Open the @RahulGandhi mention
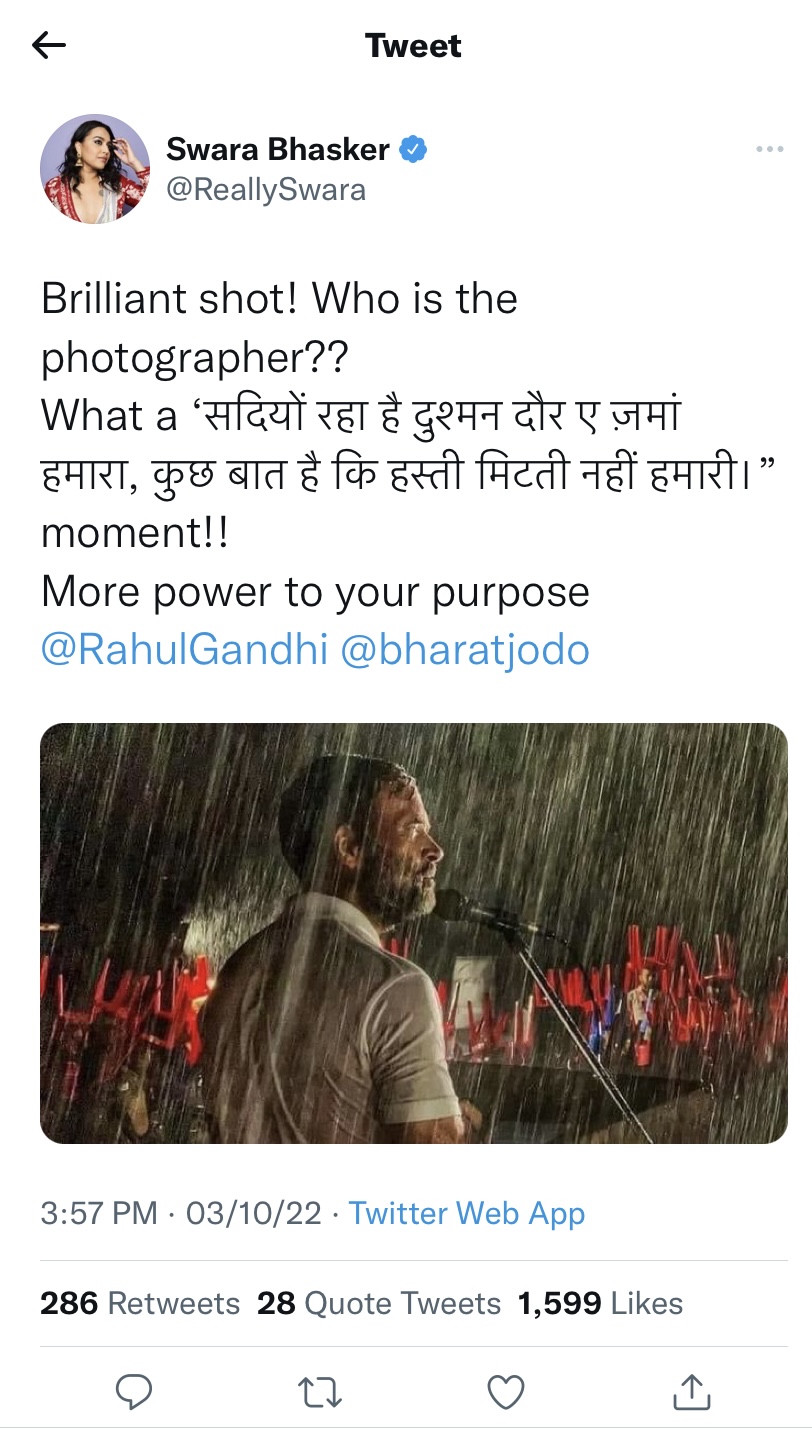Screen dimensions: 812x1430 tap(184, 650)
